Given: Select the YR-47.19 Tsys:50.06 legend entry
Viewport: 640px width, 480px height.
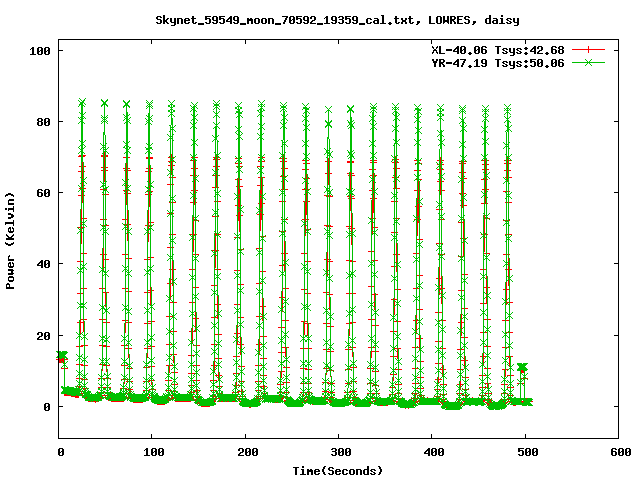Looking at the screenshot, I should (x=498, y=63).
